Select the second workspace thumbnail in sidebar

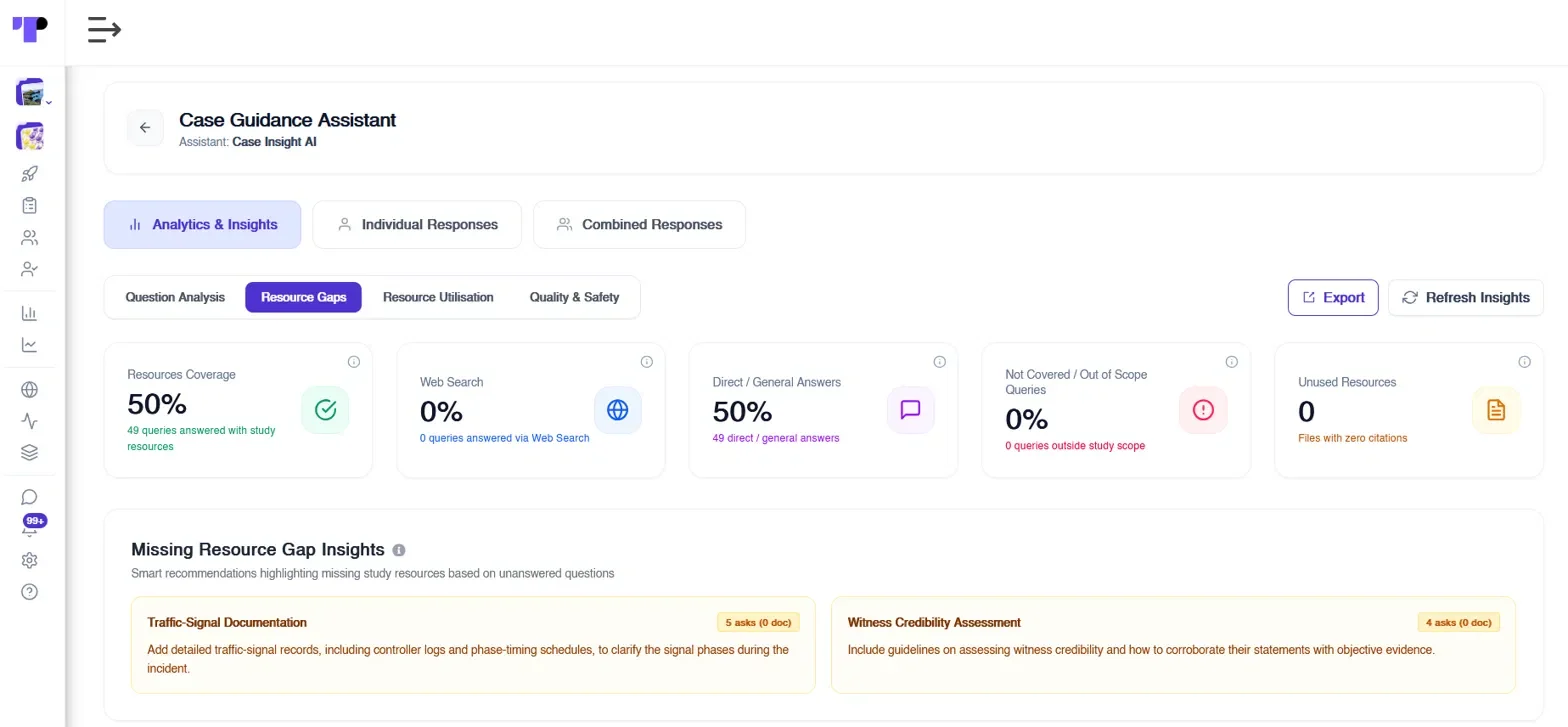coord(30,136)
